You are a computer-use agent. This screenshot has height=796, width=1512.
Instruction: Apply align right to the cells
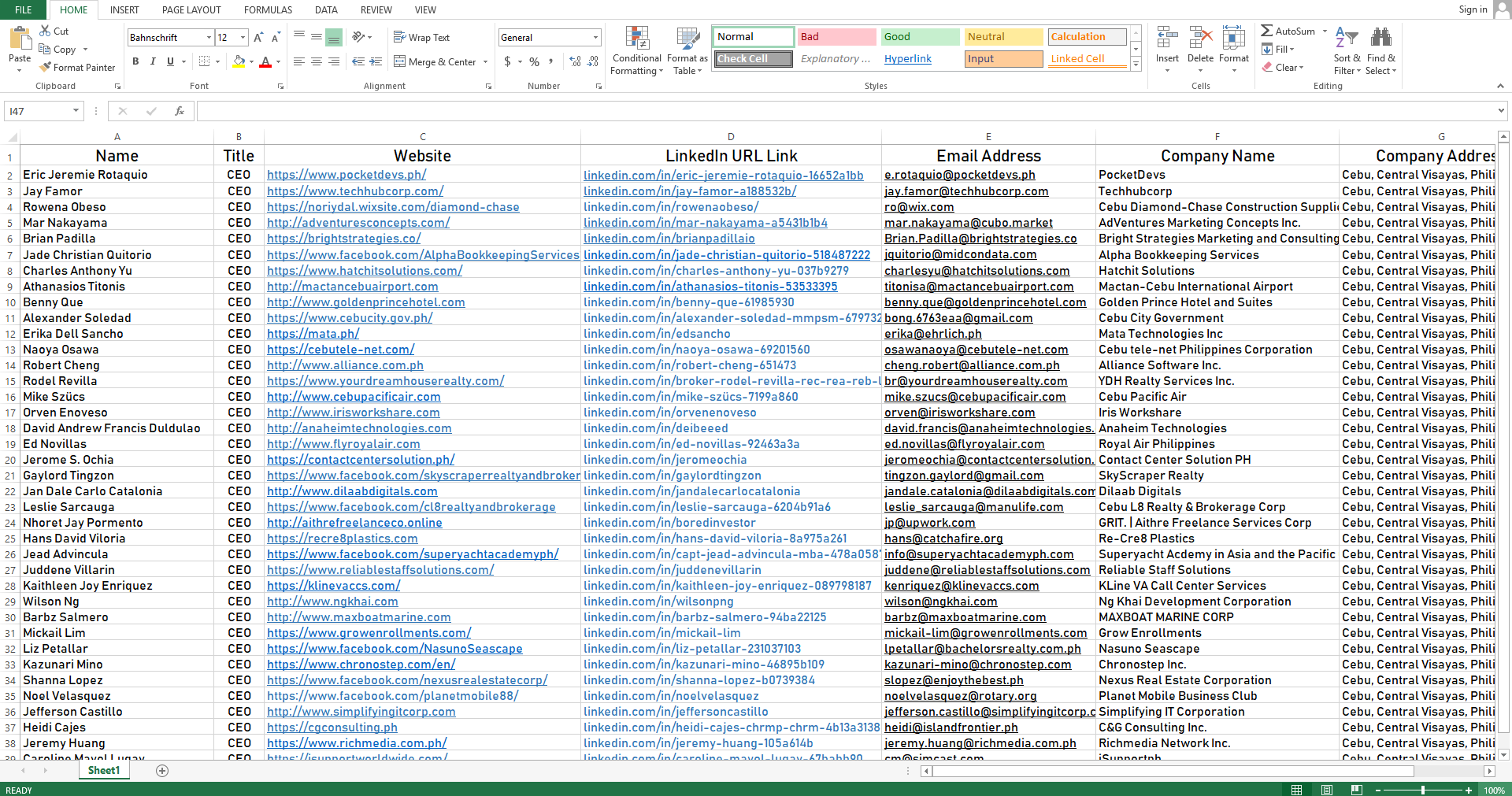tap(334, 61)
